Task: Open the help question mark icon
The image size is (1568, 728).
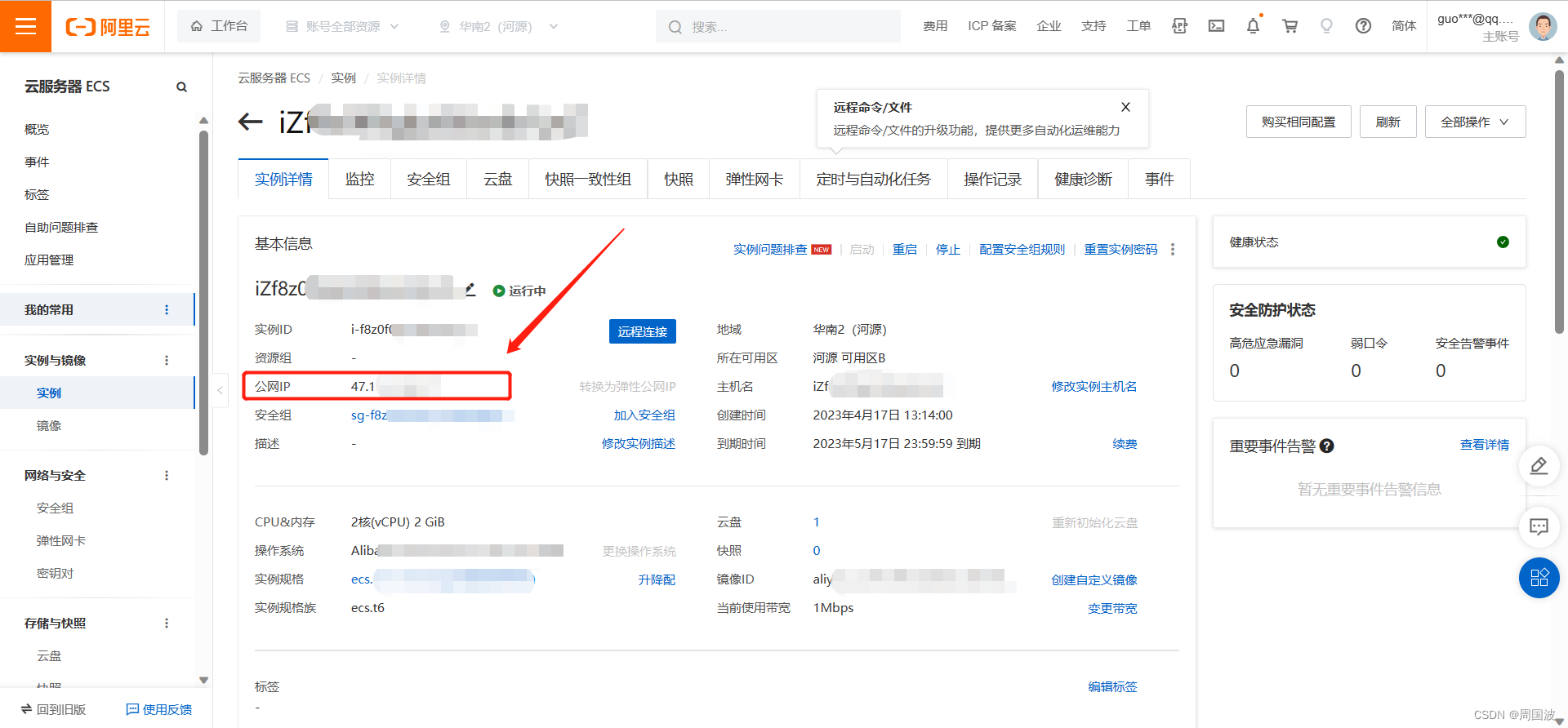Action: [x=1363, y=26]
